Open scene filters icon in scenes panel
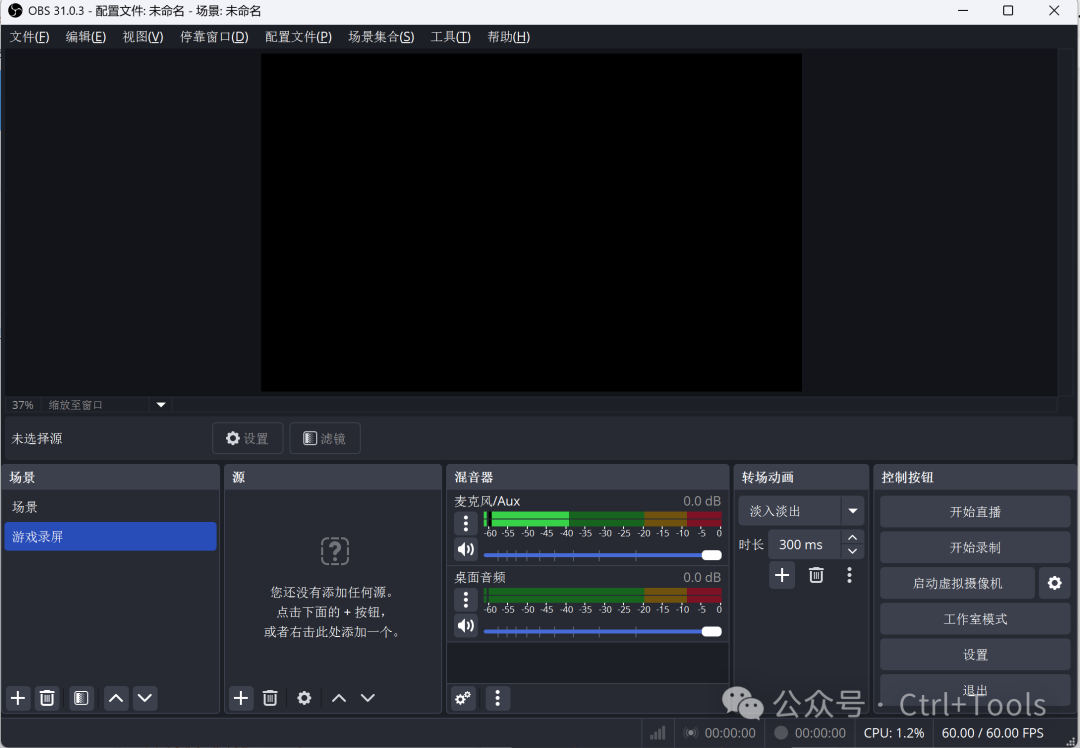This screenshot has width=1080, height=748. (82, 698)
